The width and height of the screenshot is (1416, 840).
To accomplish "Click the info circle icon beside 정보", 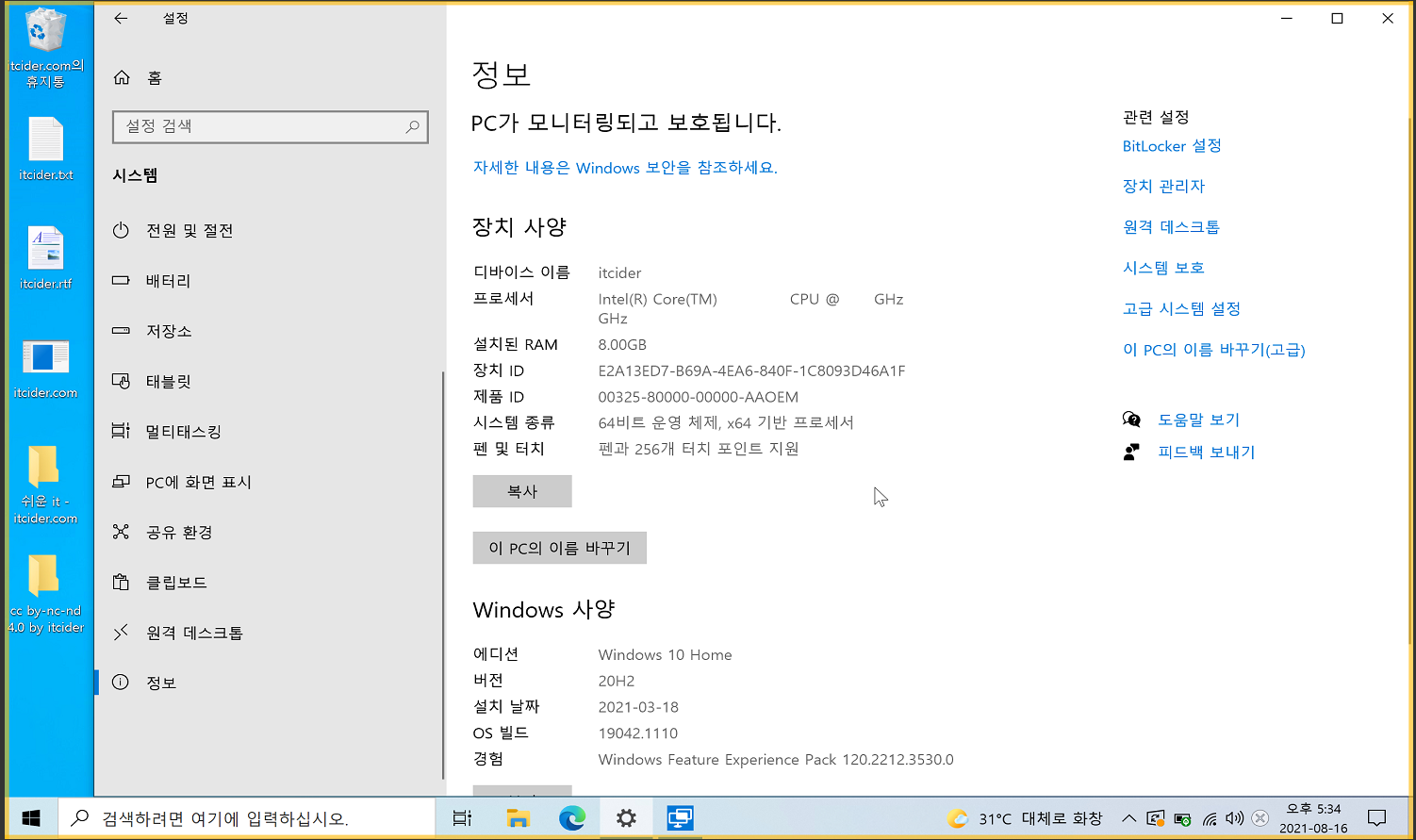I will (121, 683).
